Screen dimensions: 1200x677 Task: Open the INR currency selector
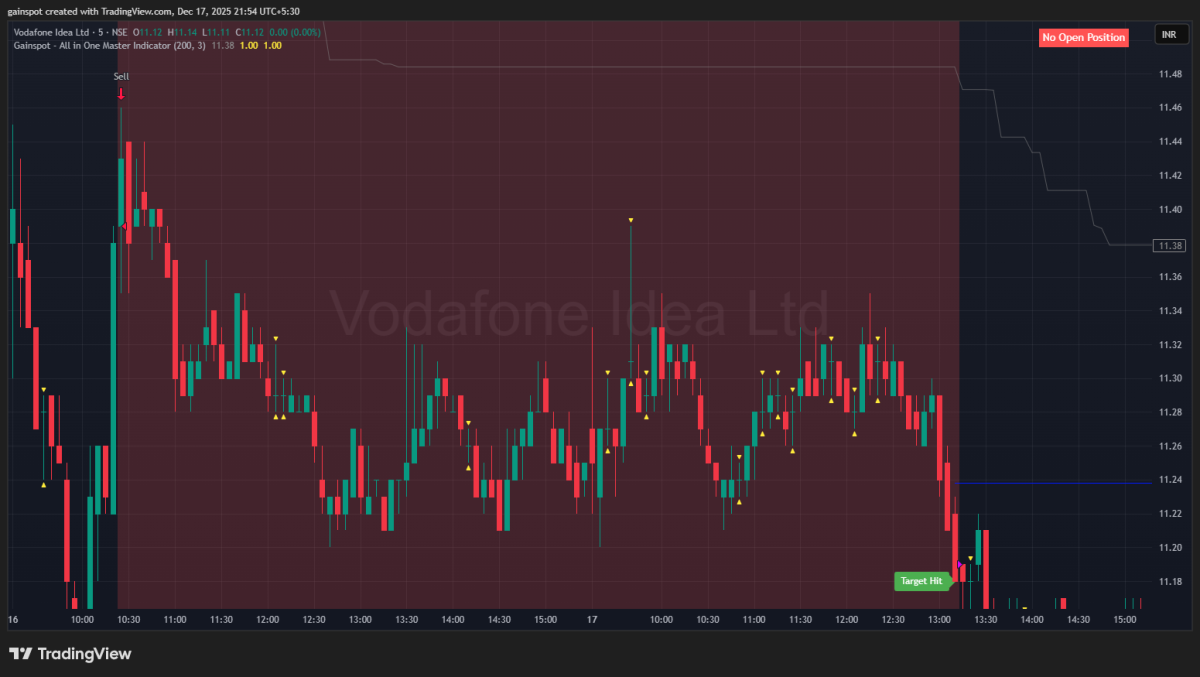[1168, 36]
